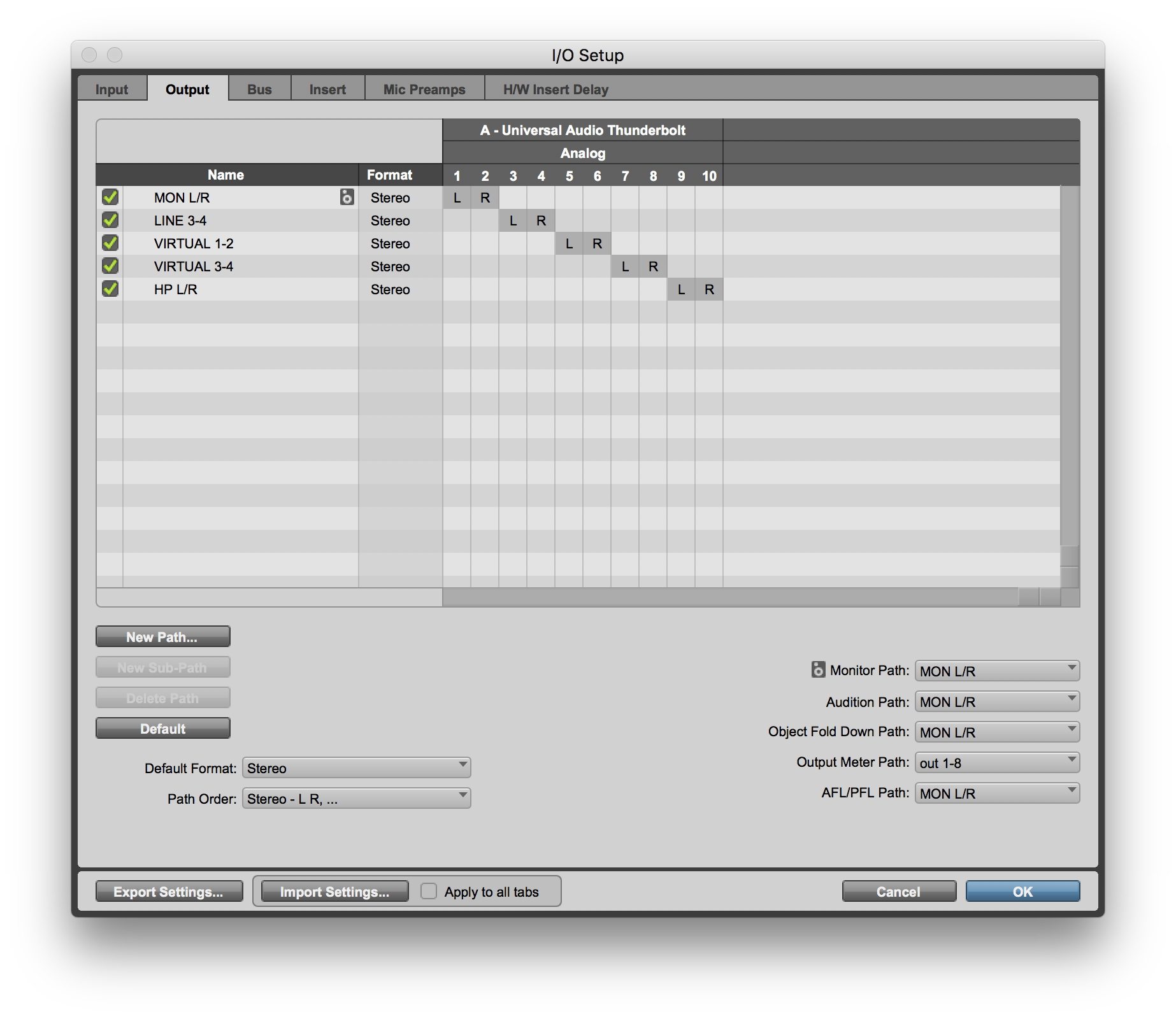This screenshot has height=1019, width=1176.
Task: Open the Output Meter Path dropdown
Action: click(996, 762)
